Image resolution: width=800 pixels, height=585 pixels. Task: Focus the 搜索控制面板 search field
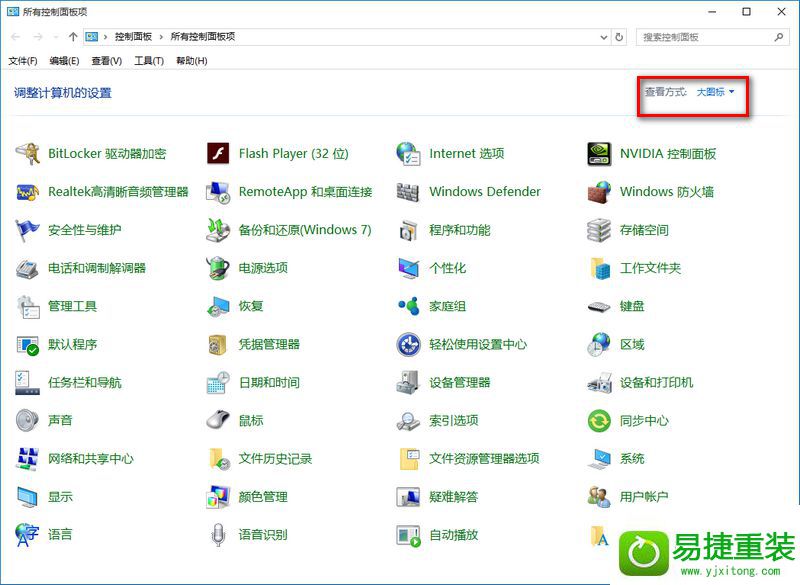712,37
